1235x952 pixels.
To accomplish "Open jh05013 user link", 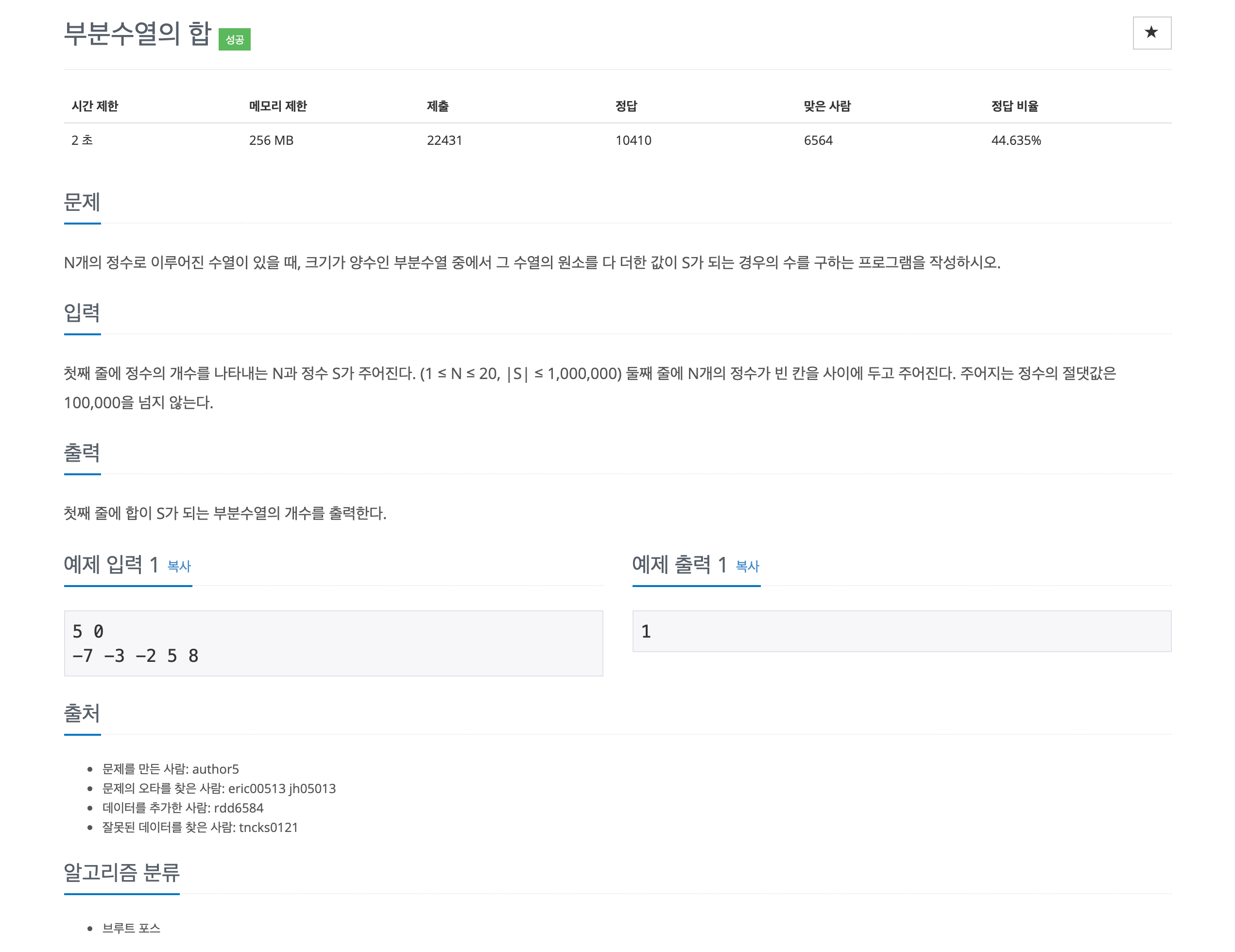I will [312, 789].
